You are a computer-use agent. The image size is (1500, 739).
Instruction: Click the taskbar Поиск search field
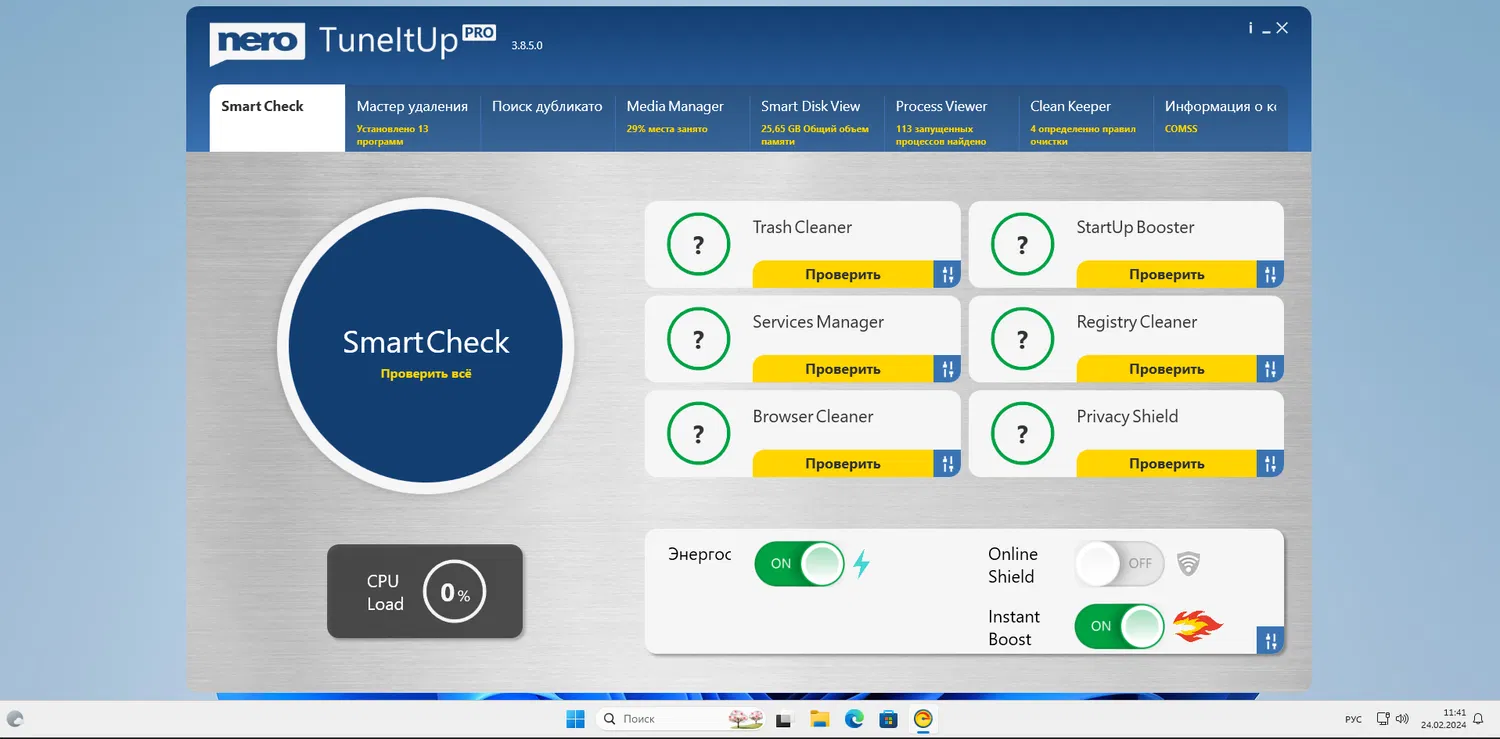click(682, 719)
